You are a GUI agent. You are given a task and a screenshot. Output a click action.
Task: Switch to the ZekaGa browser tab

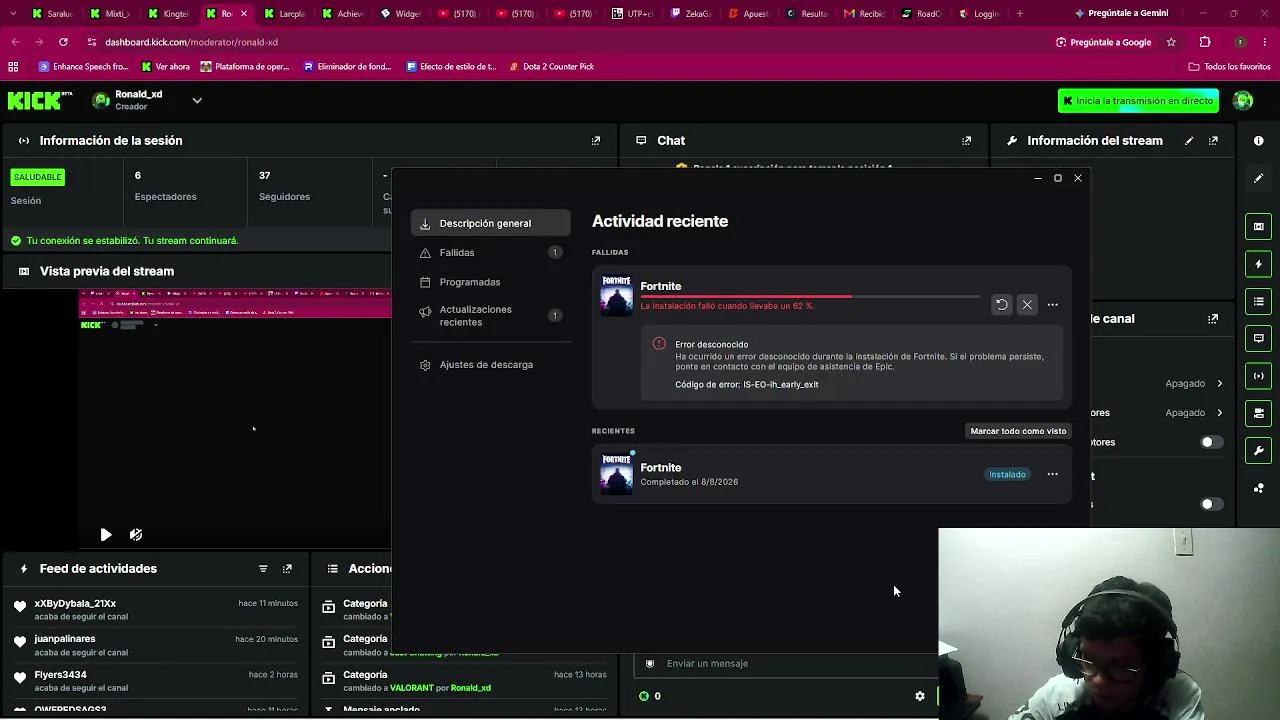click(691, 14)
